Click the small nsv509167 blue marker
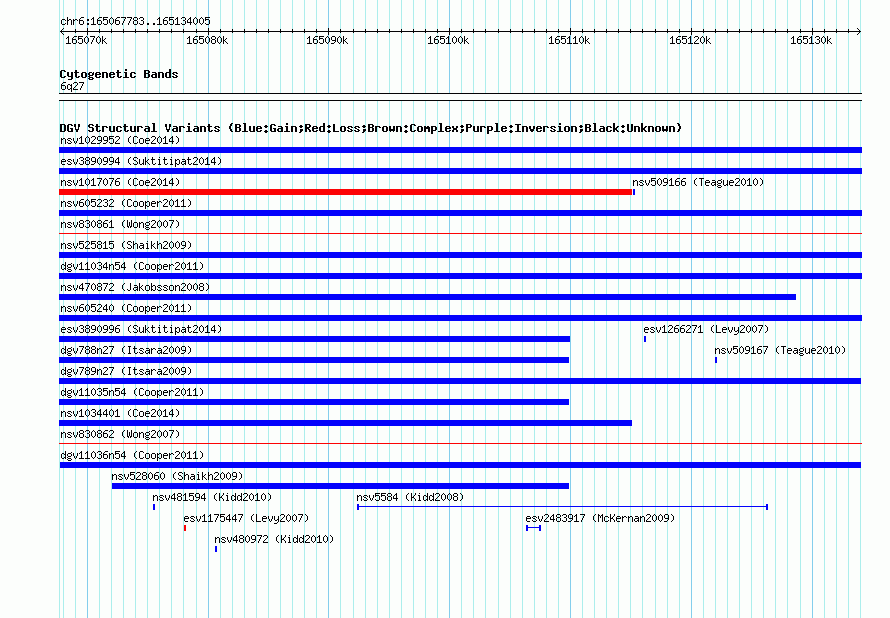890x618 pixels. coord(716,360)
